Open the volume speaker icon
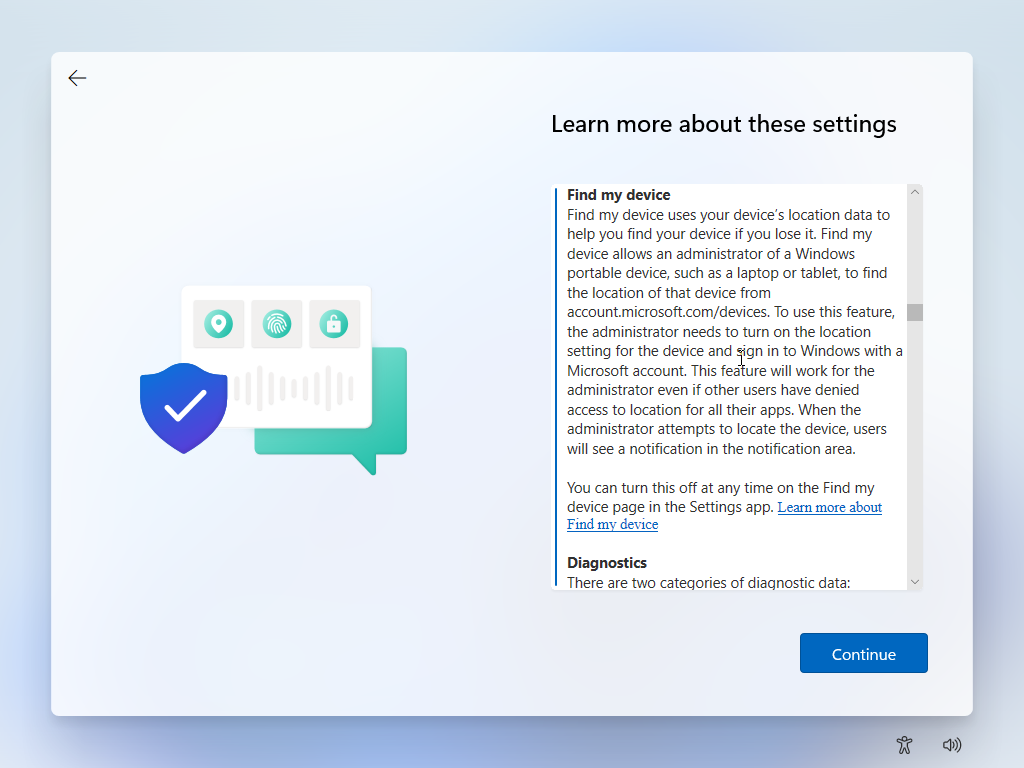 coord(952,744)
